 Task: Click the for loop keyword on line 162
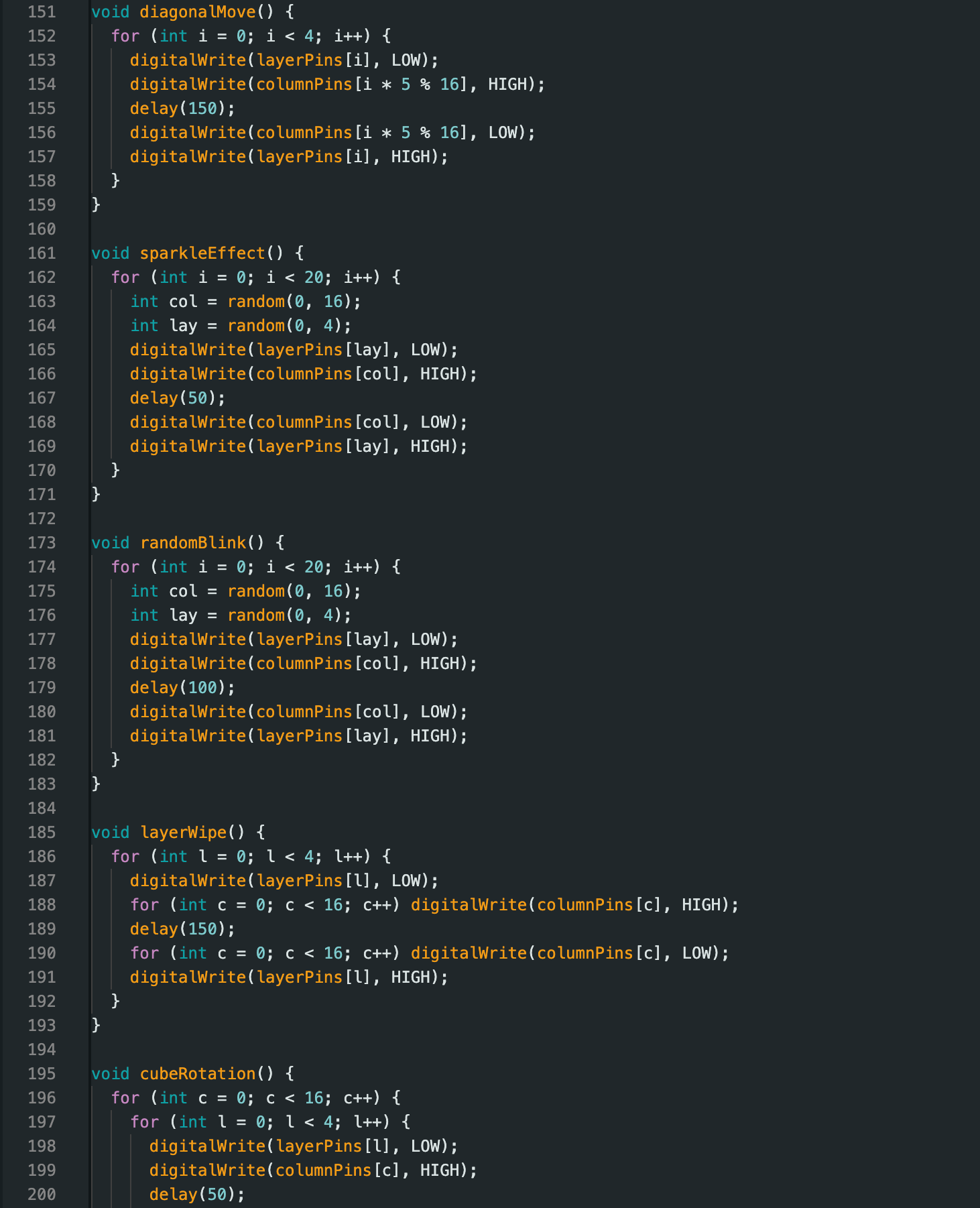tap(125, 278)
